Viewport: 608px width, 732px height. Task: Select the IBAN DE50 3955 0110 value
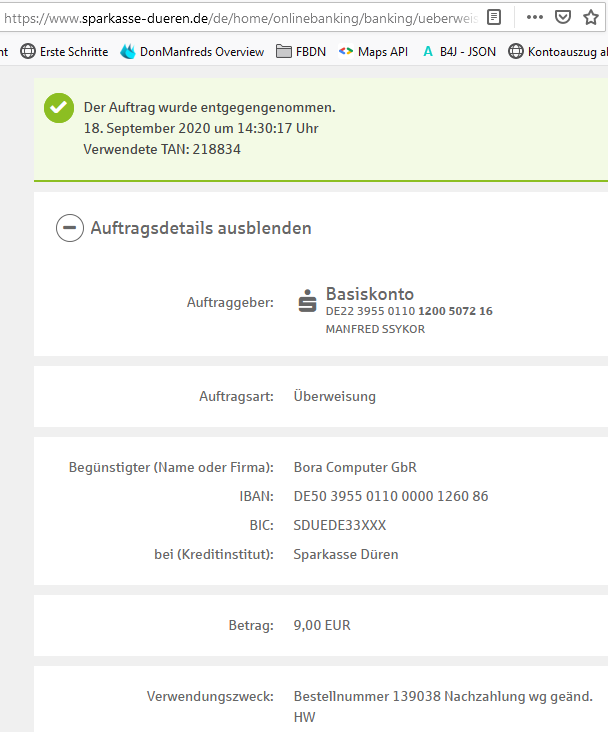(x=390, y=496)
